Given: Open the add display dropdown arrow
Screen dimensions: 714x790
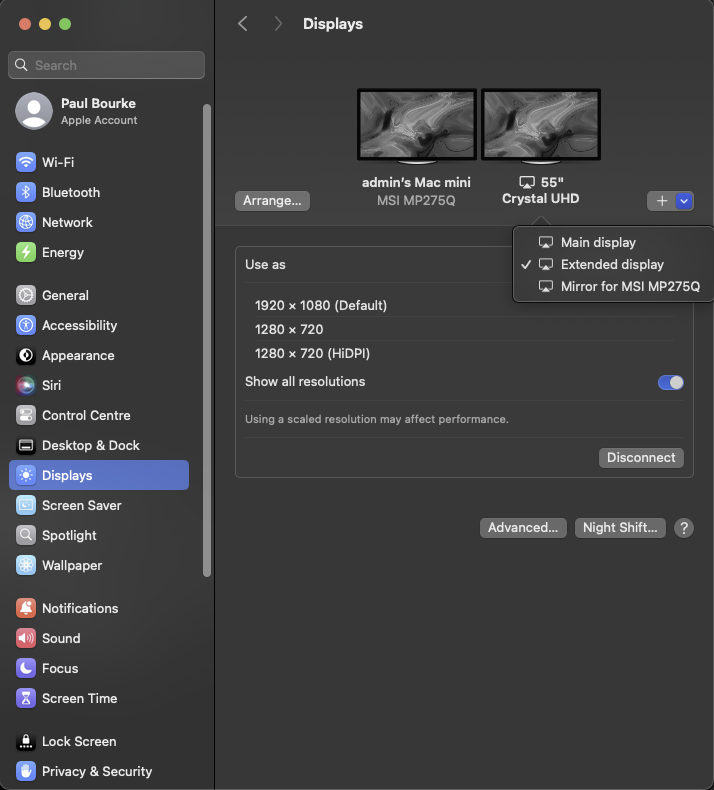Looking at the screenshot, I should pos(684,201).
